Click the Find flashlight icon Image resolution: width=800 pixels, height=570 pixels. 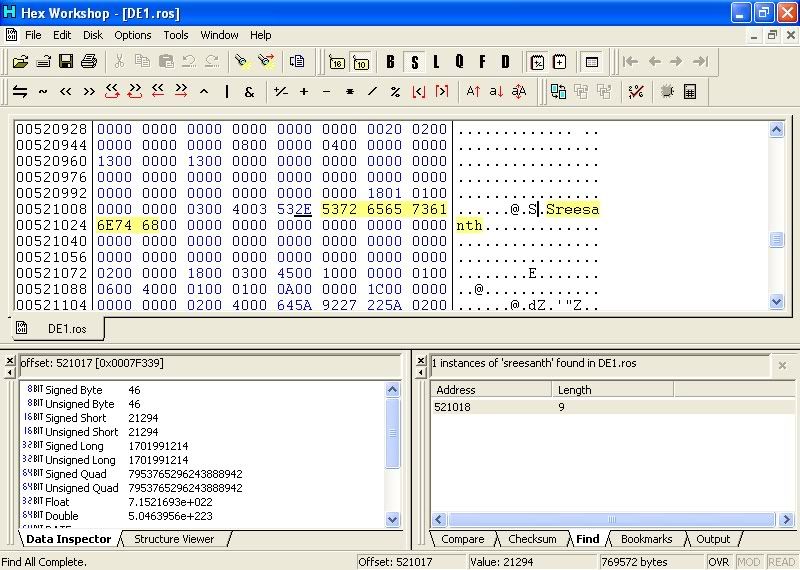(242, 62)
